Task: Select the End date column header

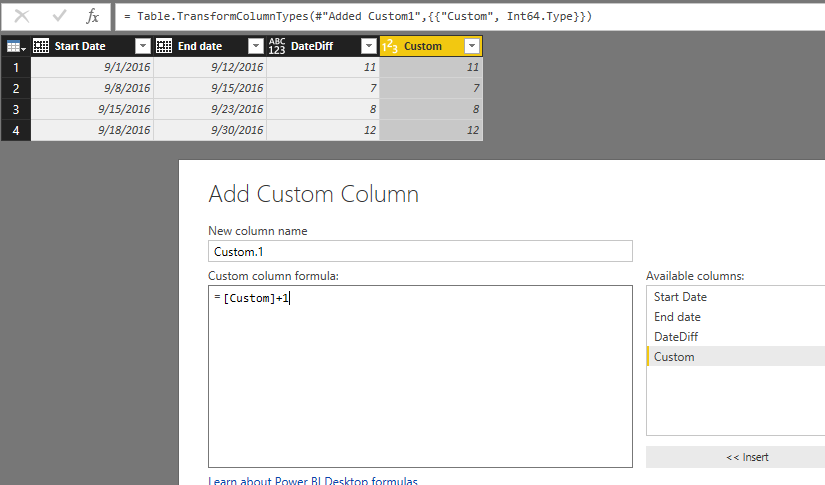Action: point(210,46)
